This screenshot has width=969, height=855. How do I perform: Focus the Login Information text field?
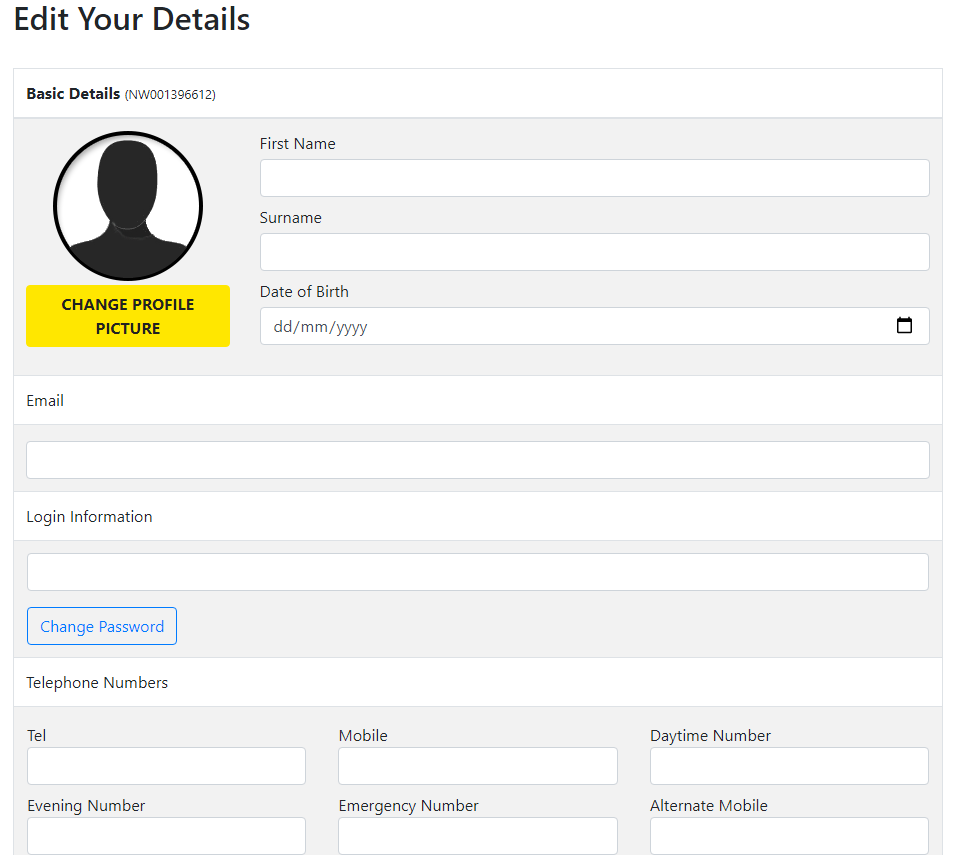(477, 572)
